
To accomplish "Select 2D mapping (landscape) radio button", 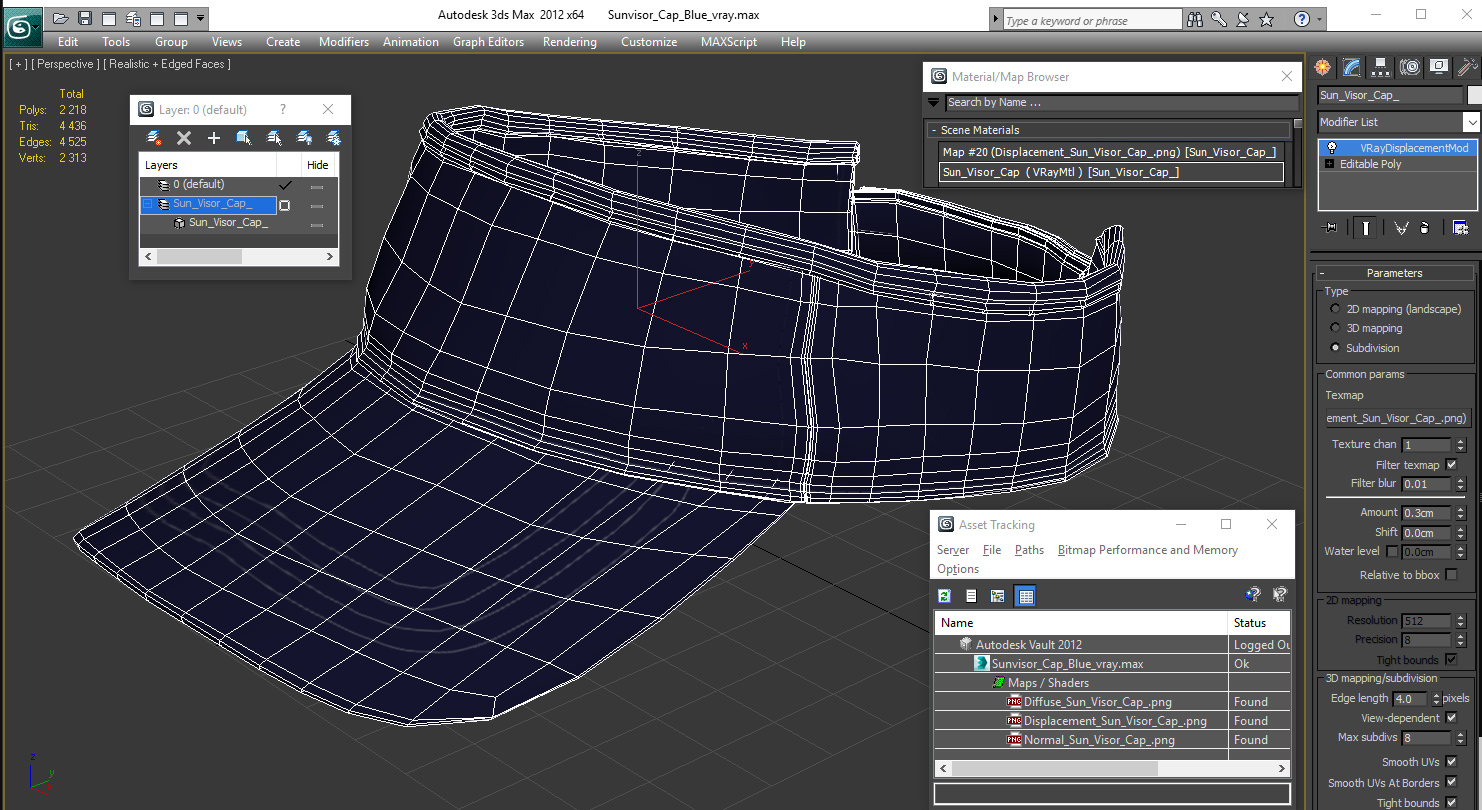I will click(x=1335, y=309).
